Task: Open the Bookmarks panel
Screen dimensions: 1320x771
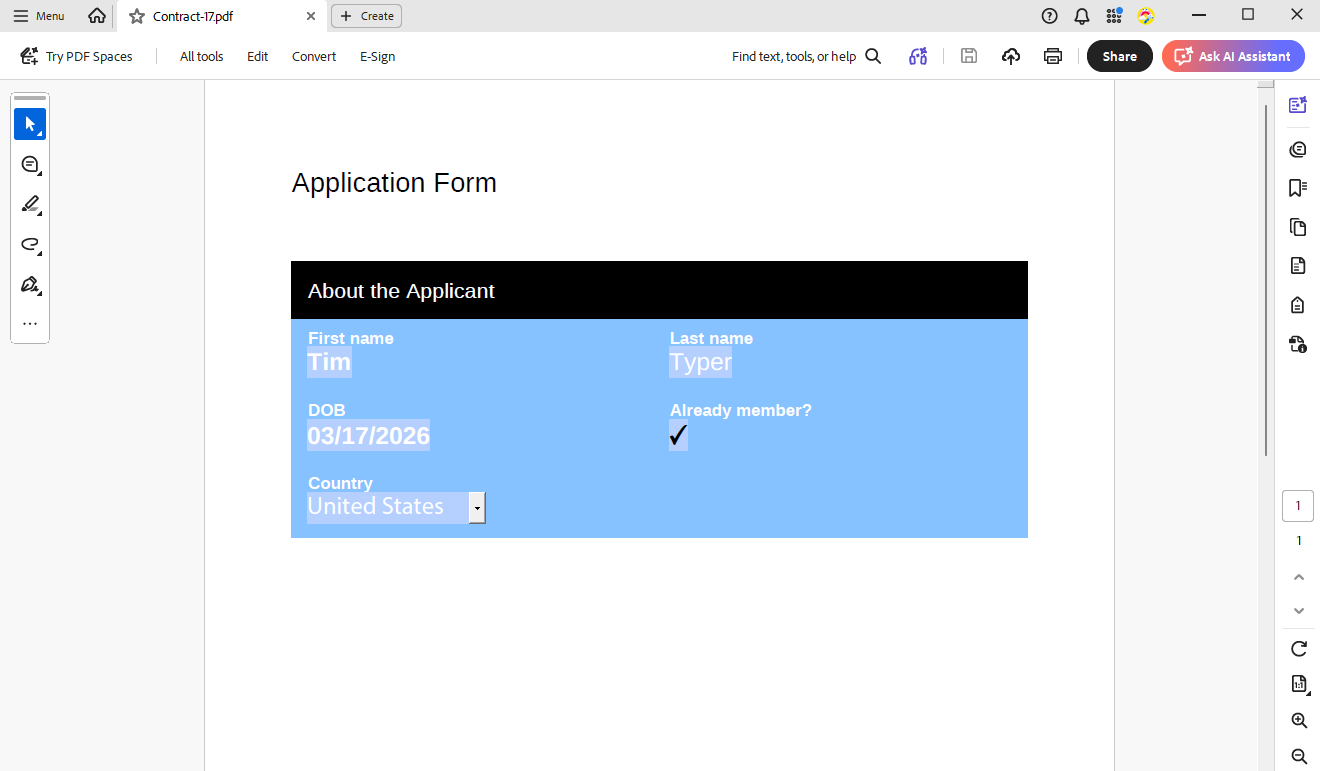Action: click(x=1297, y=187)
